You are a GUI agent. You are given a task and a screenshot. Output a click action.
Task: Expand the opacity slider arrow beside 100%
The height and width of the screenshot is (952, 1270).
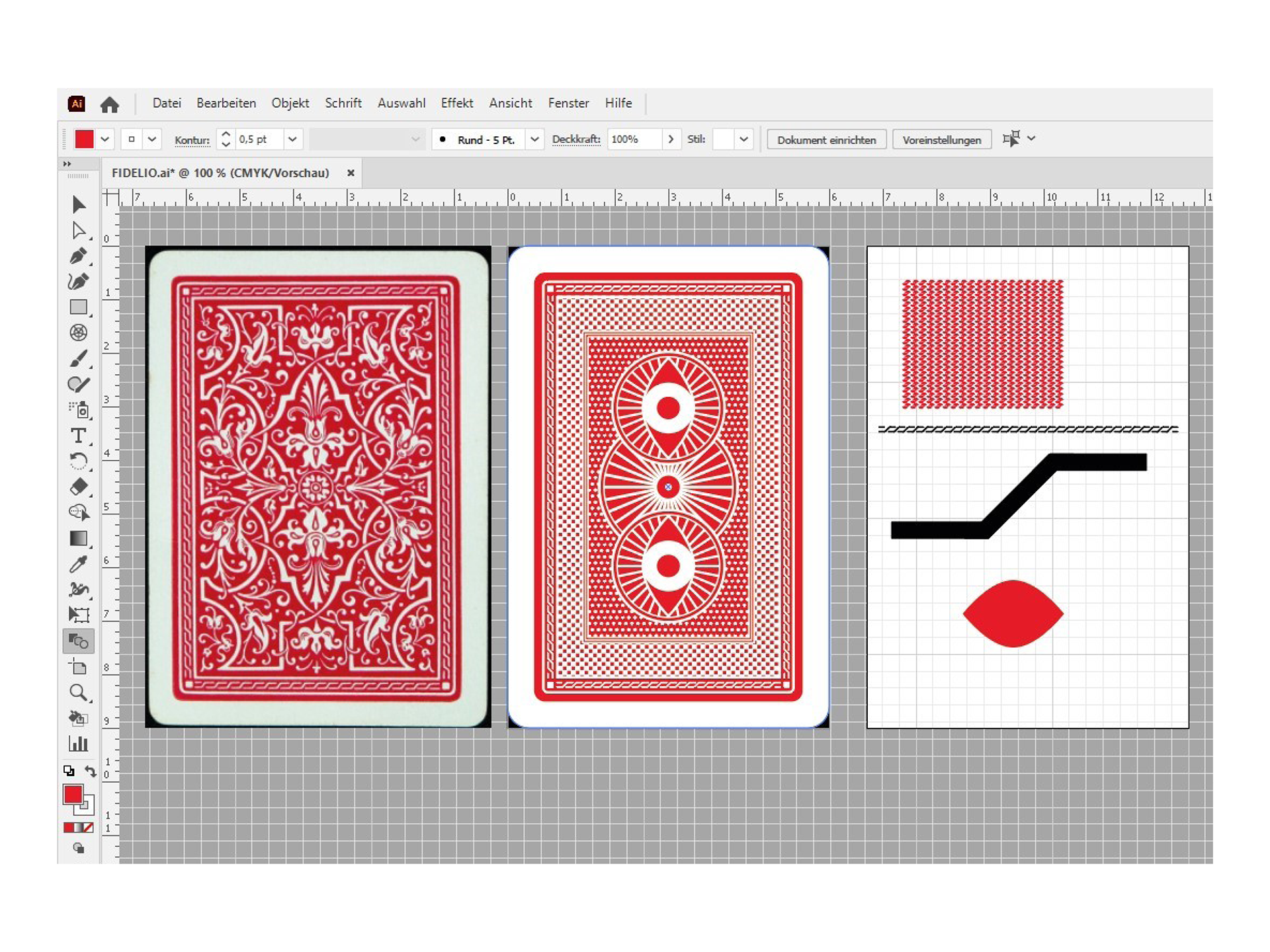(671, 139)
